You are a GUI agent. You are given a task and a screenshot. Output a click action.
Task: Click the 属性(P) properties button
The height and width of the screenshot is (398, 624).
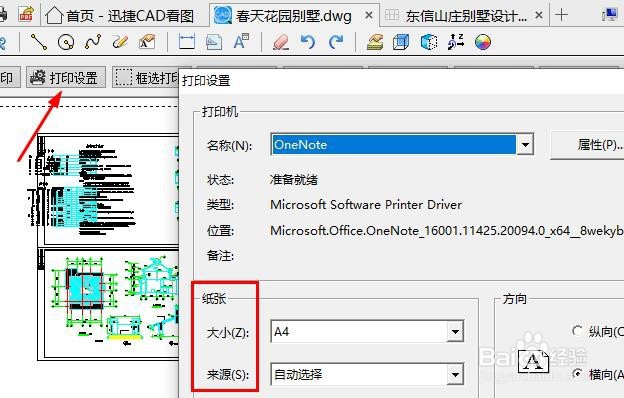[x=587, y=145]
